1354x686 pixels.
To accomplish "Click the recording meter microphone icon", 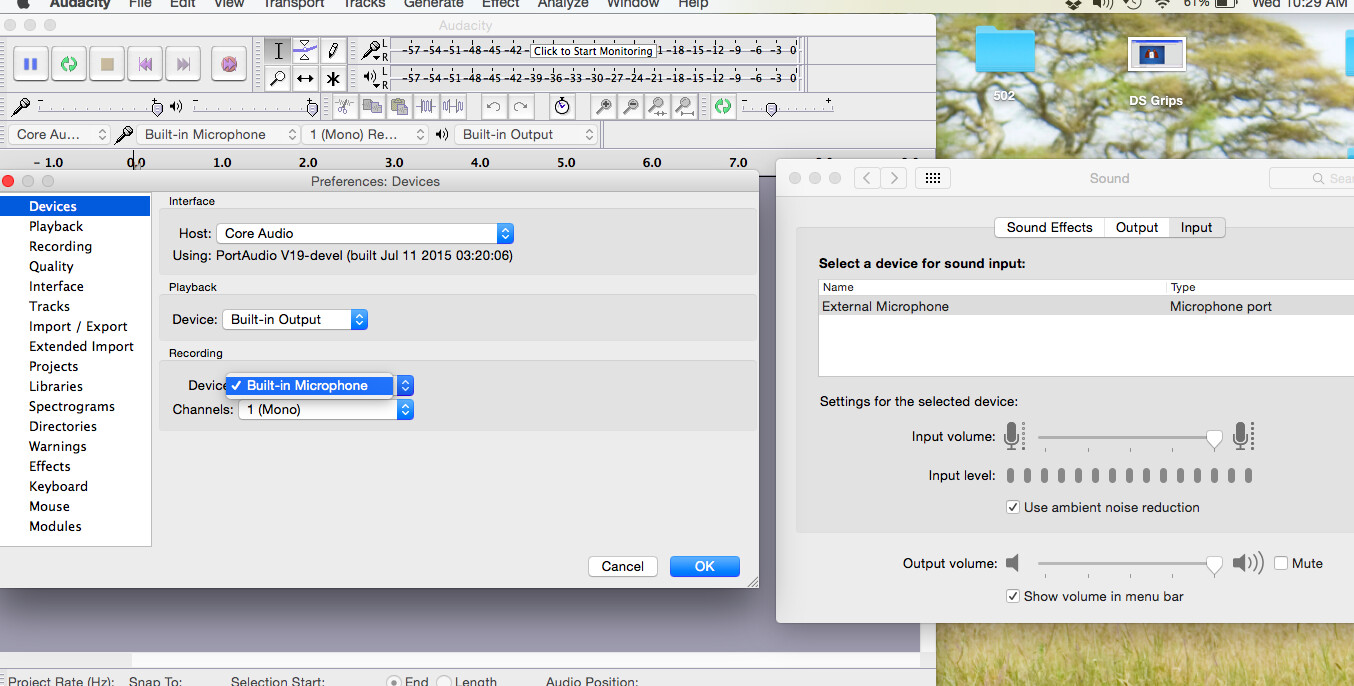I will [x=370, y=50].
